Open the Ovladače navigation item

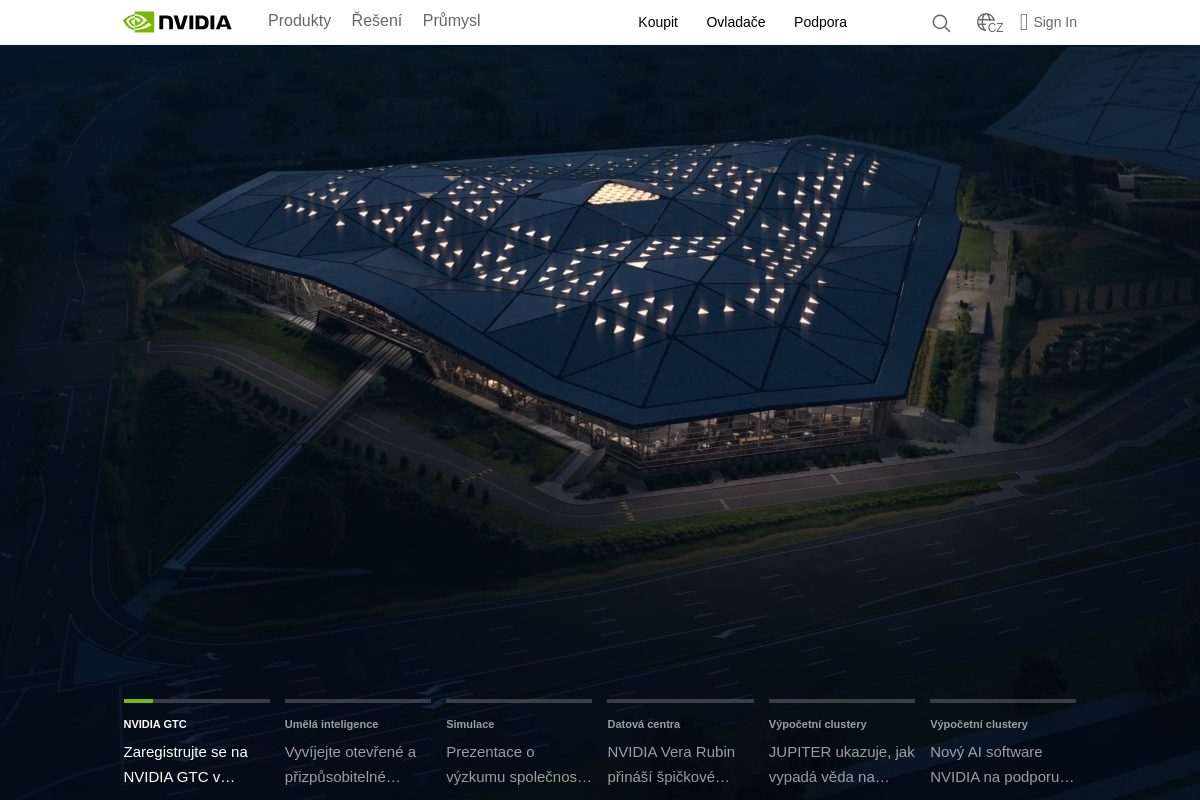tap(736, 22)
